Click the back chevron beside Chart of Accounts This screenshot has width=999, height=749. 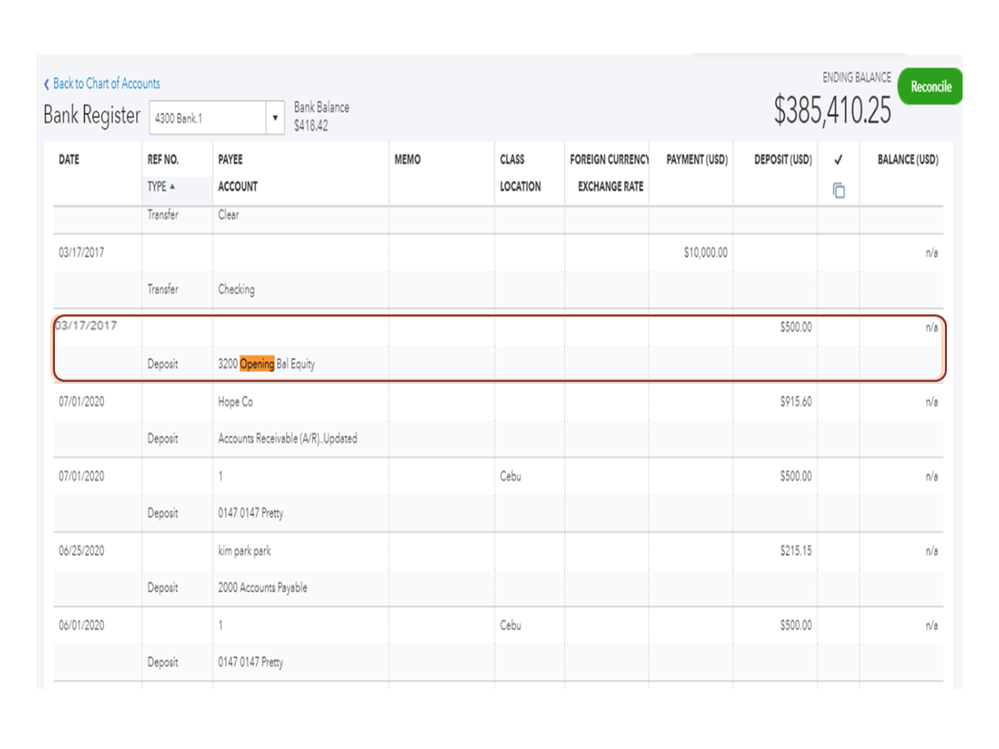[x=46, y=84]
